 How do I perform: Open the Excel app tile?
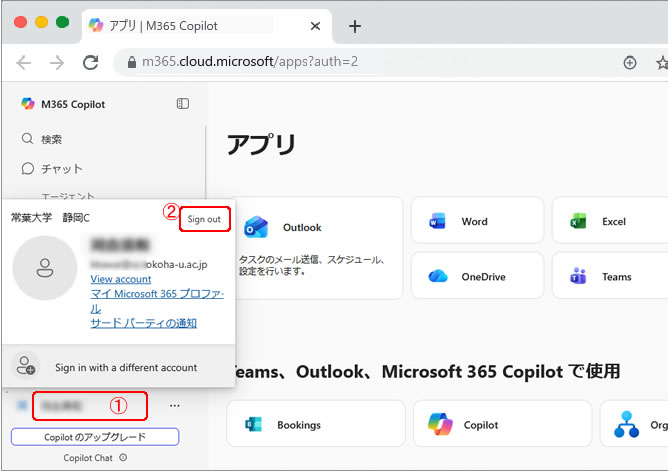(x=612, y=221)
